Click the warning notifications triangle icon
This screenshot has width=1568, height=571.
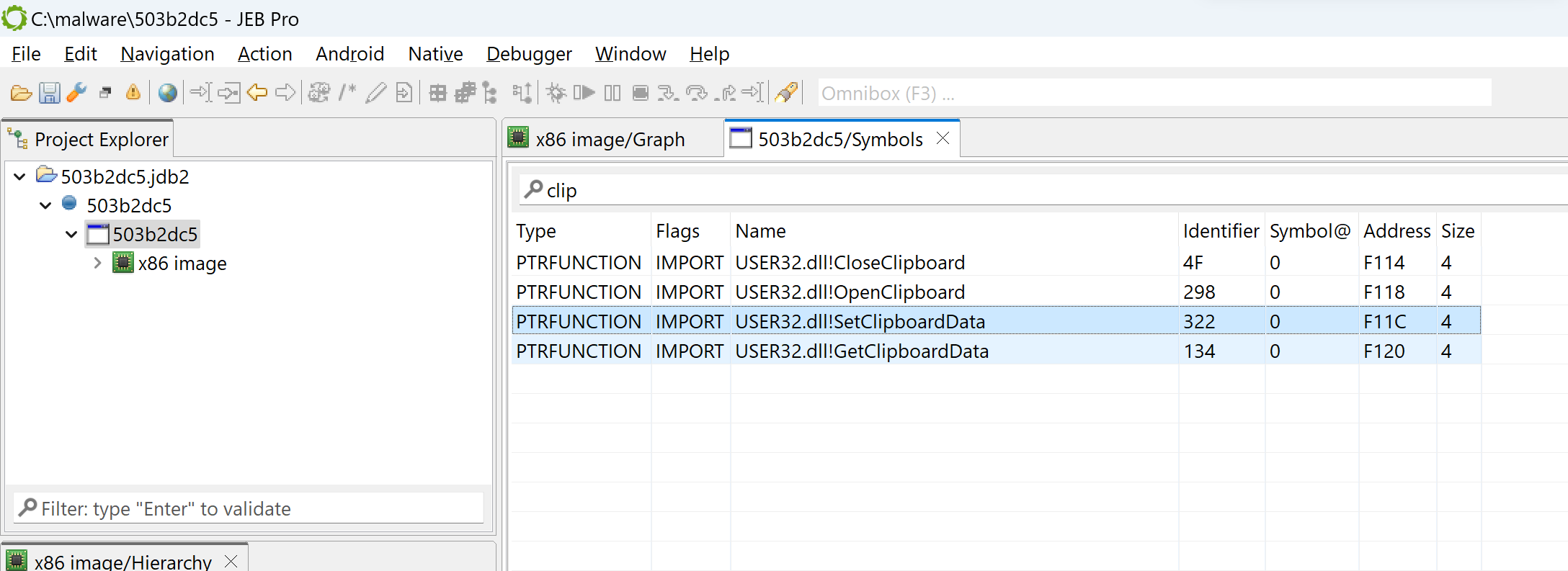click(133, 92)
